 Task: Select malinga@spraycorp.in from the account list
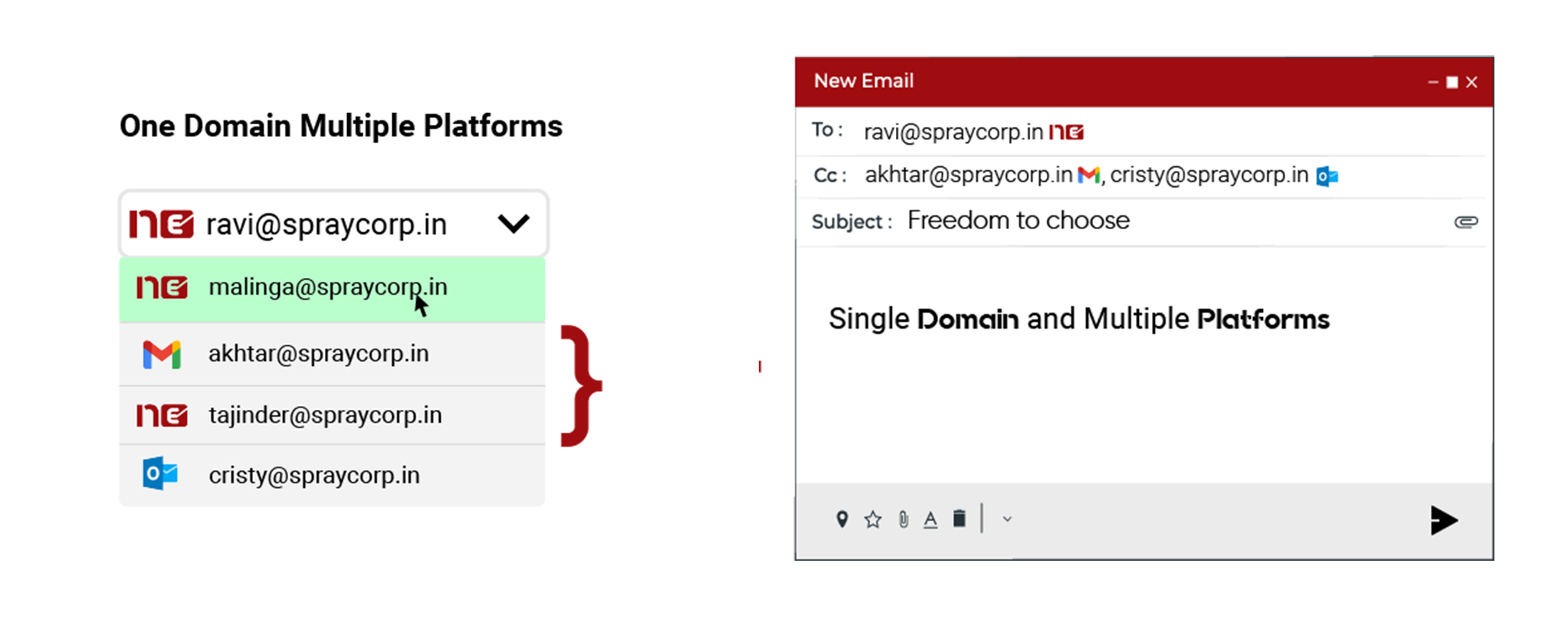click(328, 287)
